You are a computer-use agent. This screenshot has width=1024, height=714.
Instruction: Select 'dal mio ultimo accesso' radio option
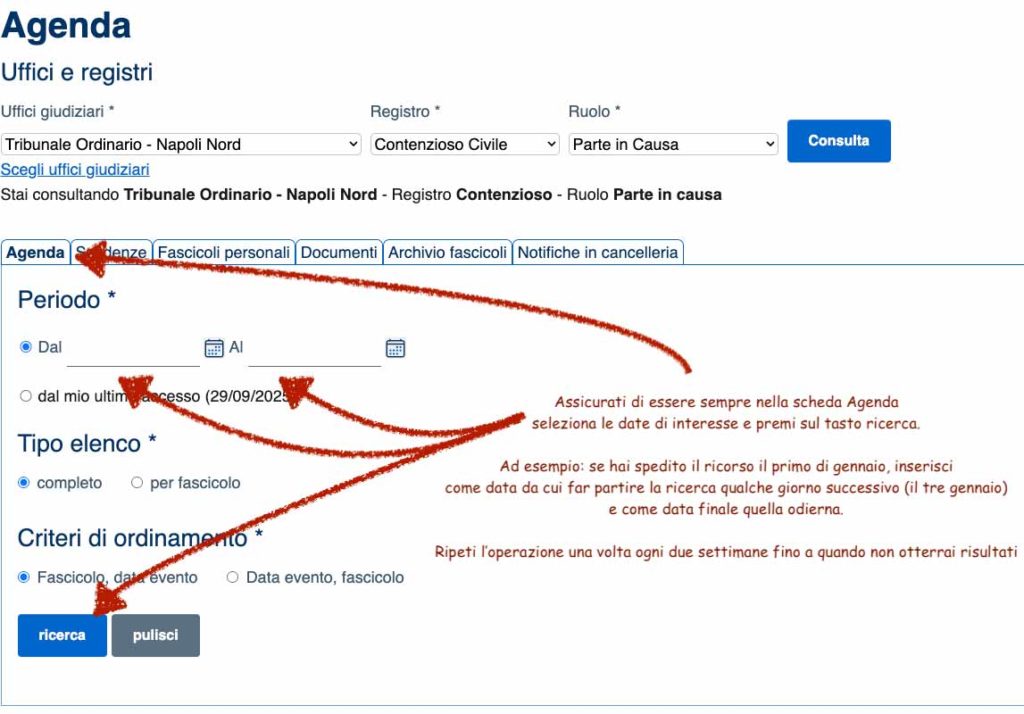[x=26, y=396]
